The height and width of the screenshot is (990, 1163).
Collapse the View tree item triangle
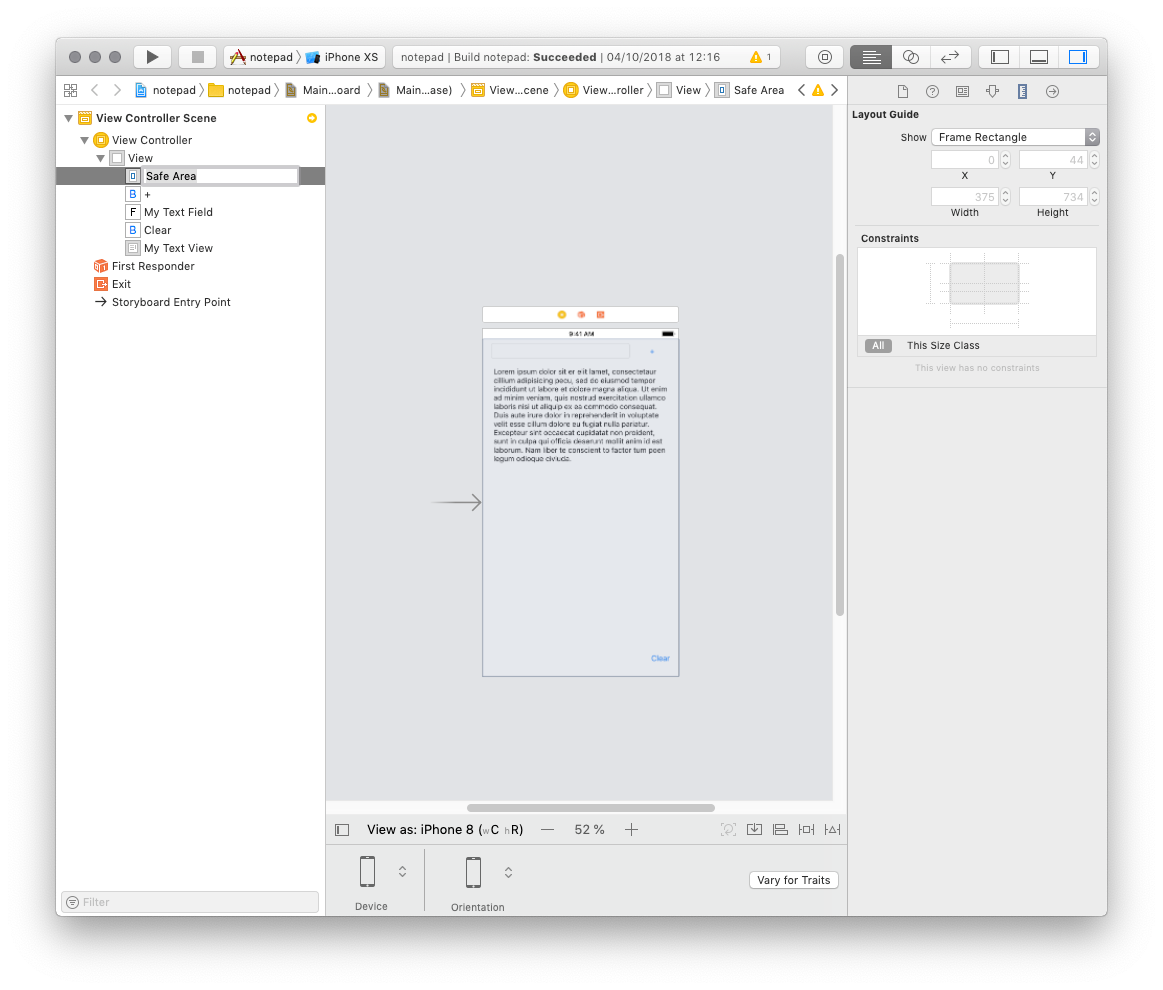(x=101, y=158)
